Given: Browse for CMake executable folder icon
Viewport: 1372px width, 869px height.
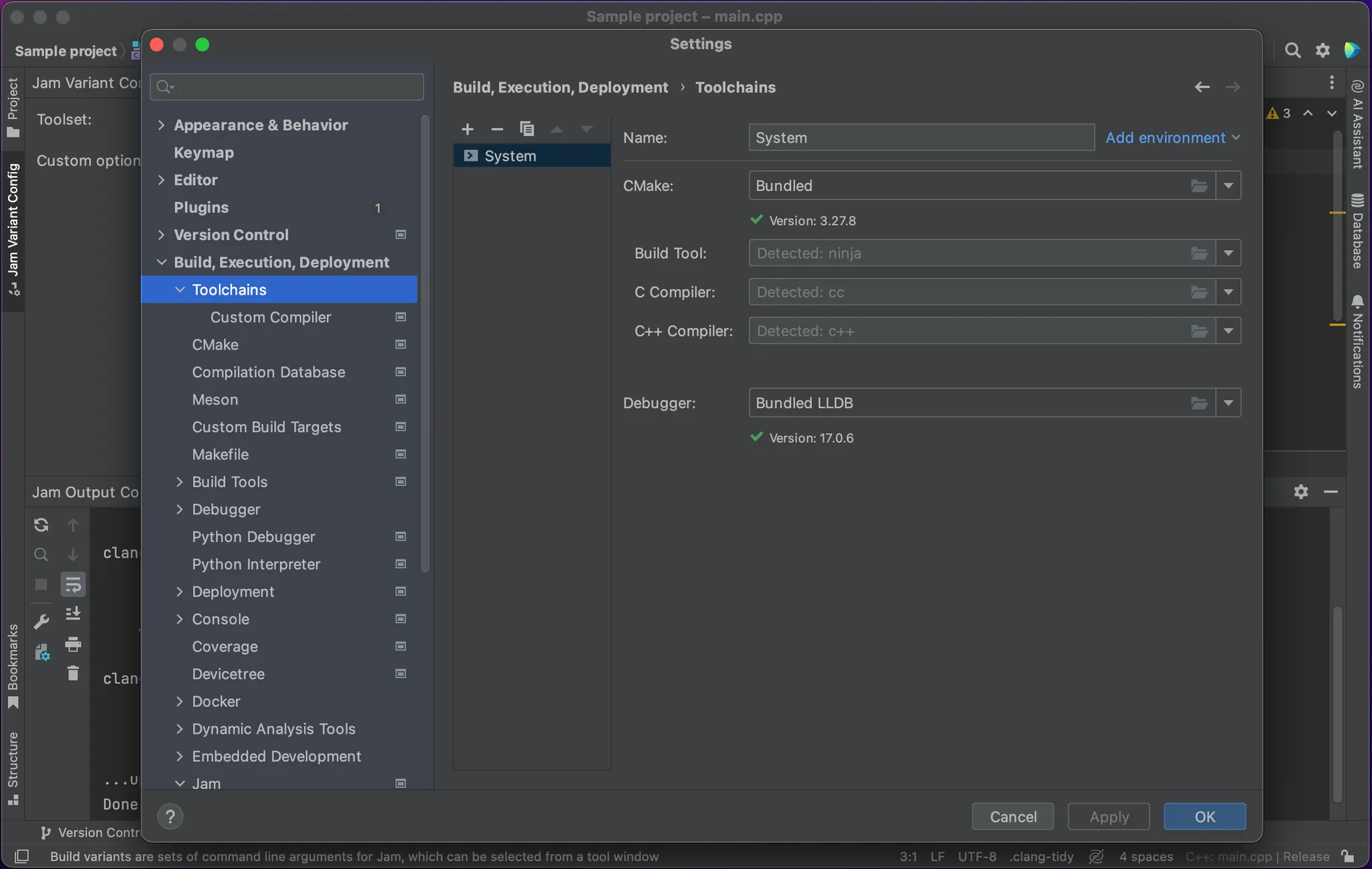Looking at the screenshot, I should click(1199, 186).
